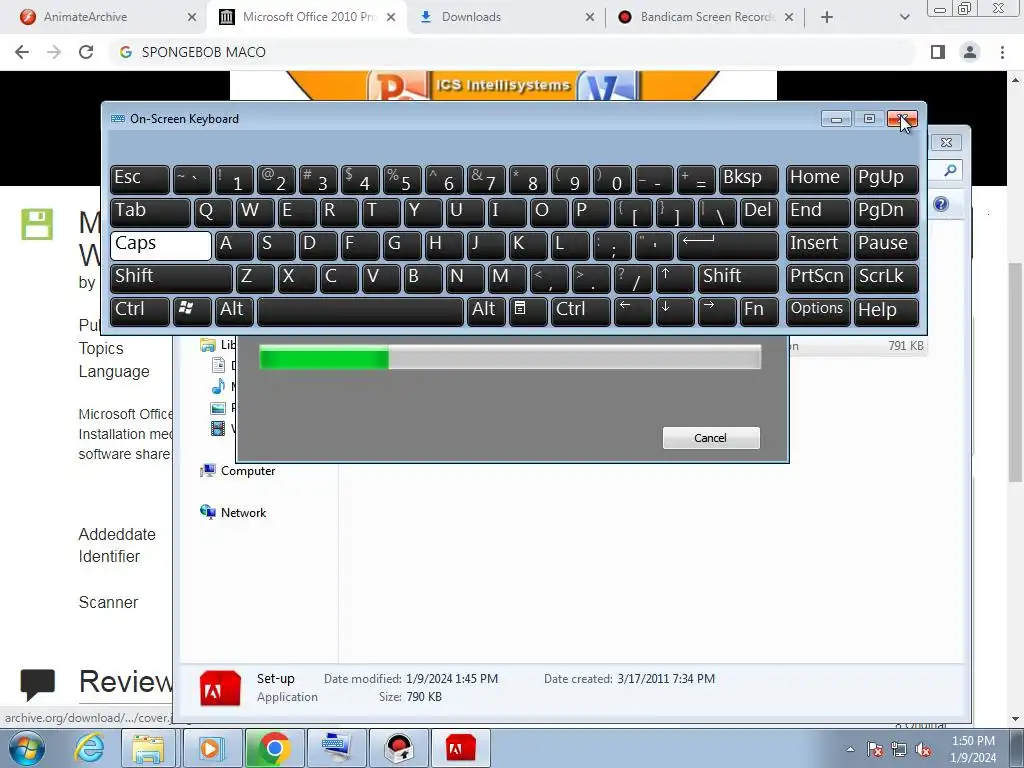Cancel the installation progress dialog
Image resolution: width=1024 pixels, height=768 pixels.
(711, 438)
